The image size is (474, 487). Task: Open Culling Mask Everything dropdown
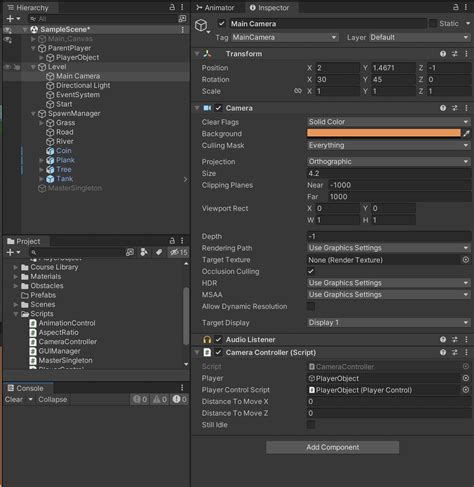click(388, 145)
